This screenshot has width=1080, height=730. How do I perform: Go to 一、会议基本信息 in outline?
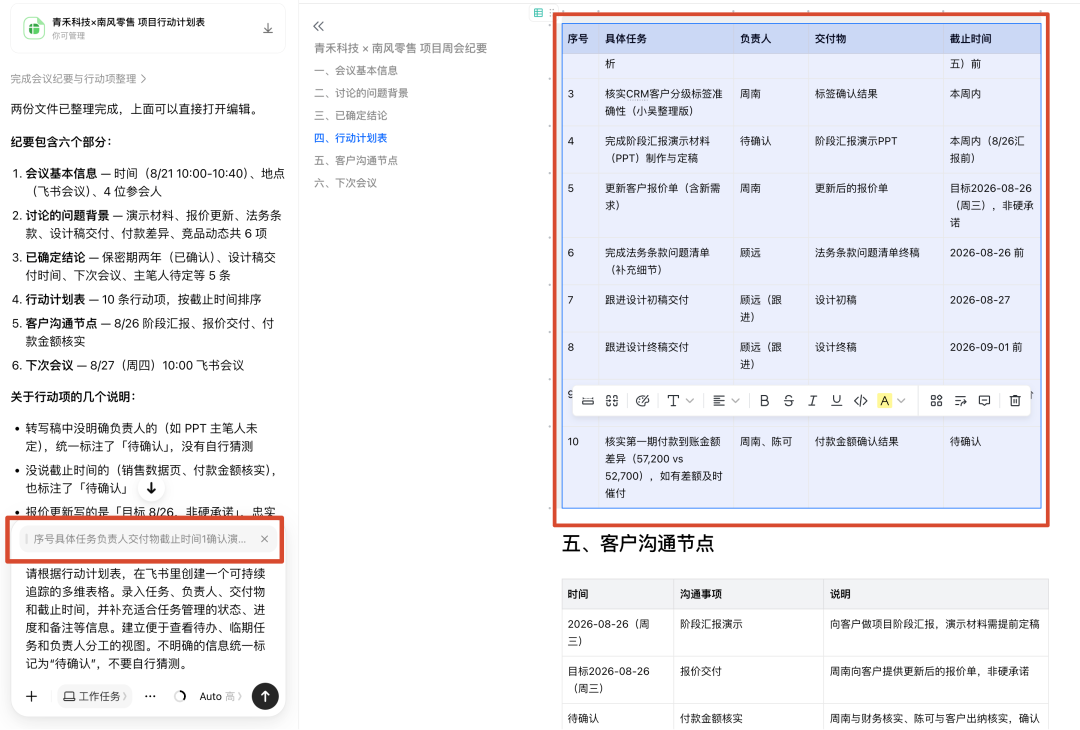coord(356,71)
